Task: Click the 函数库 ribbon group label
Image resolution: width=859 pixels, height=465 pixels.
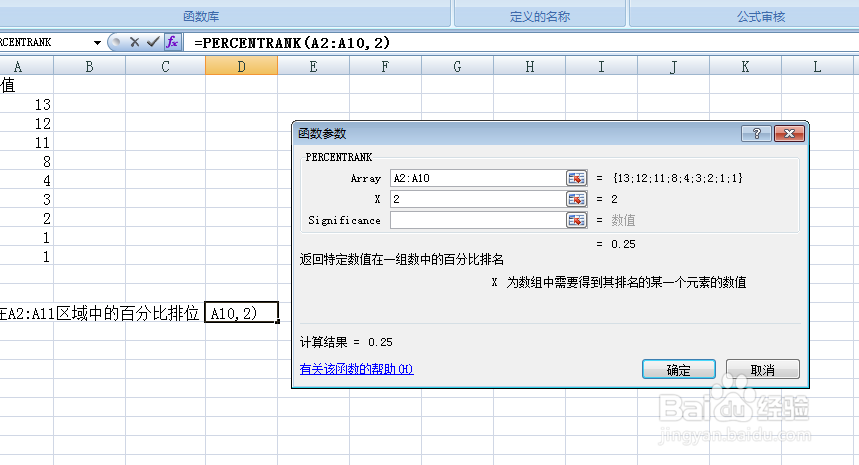Action: [201, 16]
